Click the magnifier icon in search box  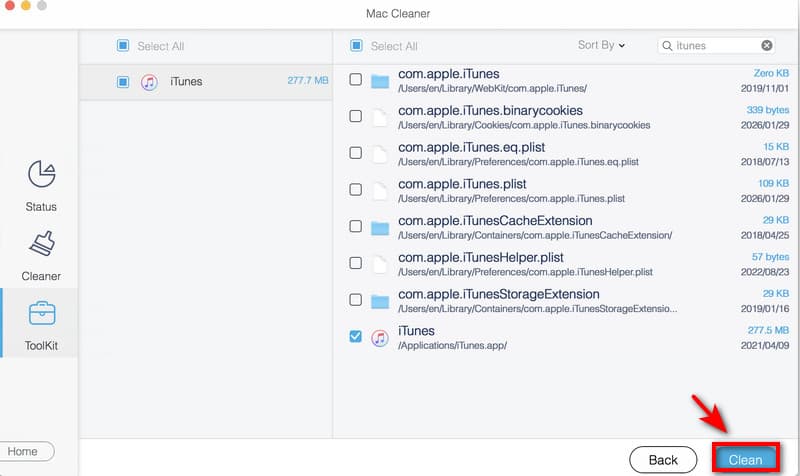pyautogui.click(x=668, y=46)
